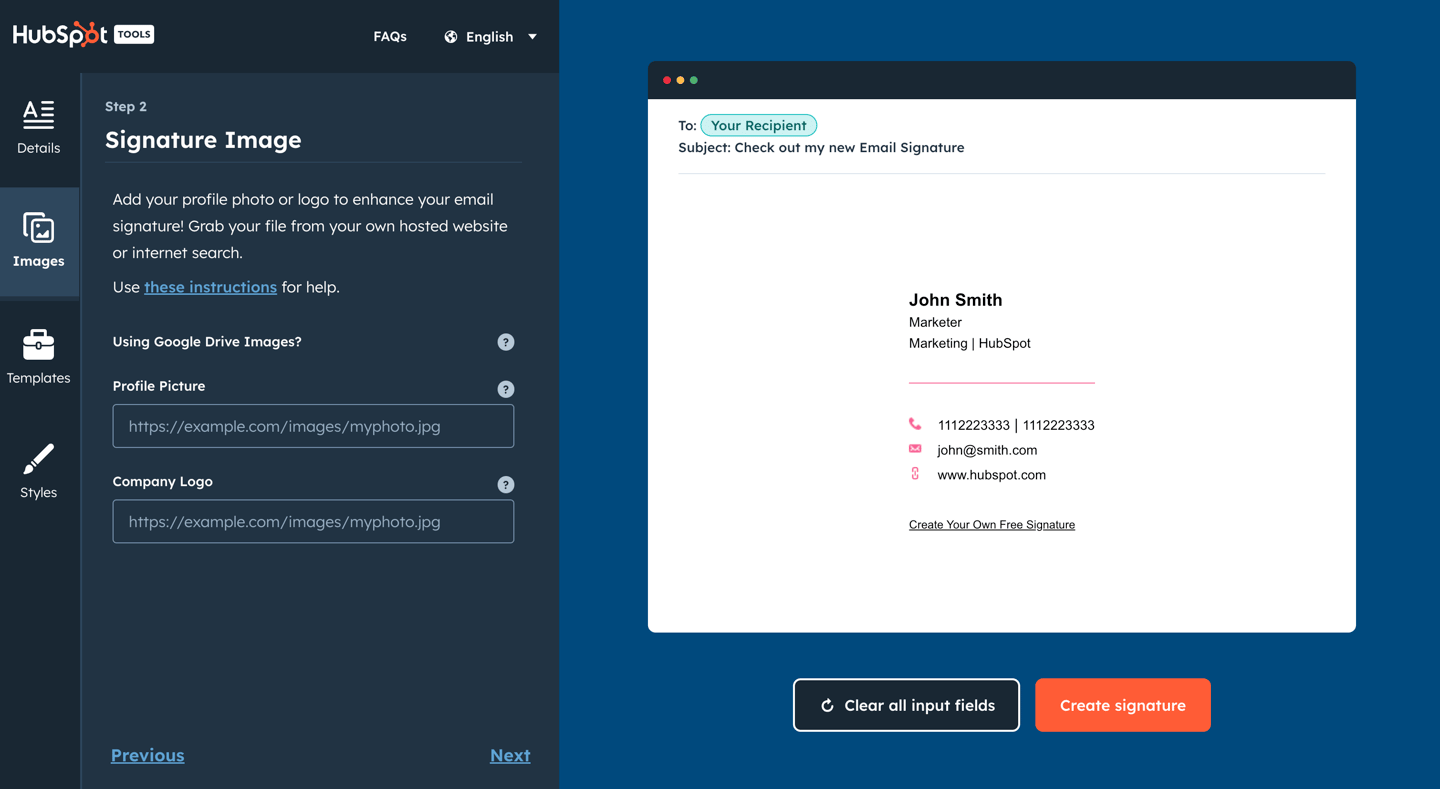Click help icon next to Profile Picture
Screen dimensions: 1440x789
(x=506, y=389)
